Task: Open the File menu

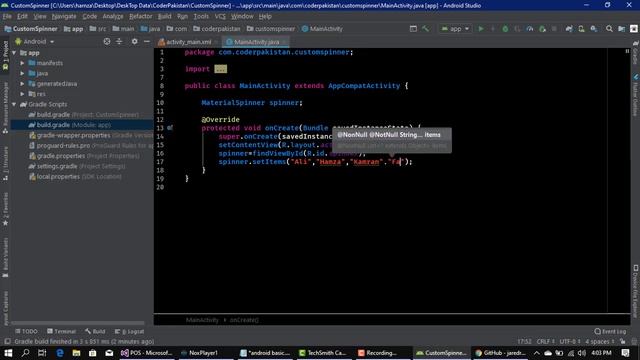Action: 7,16
